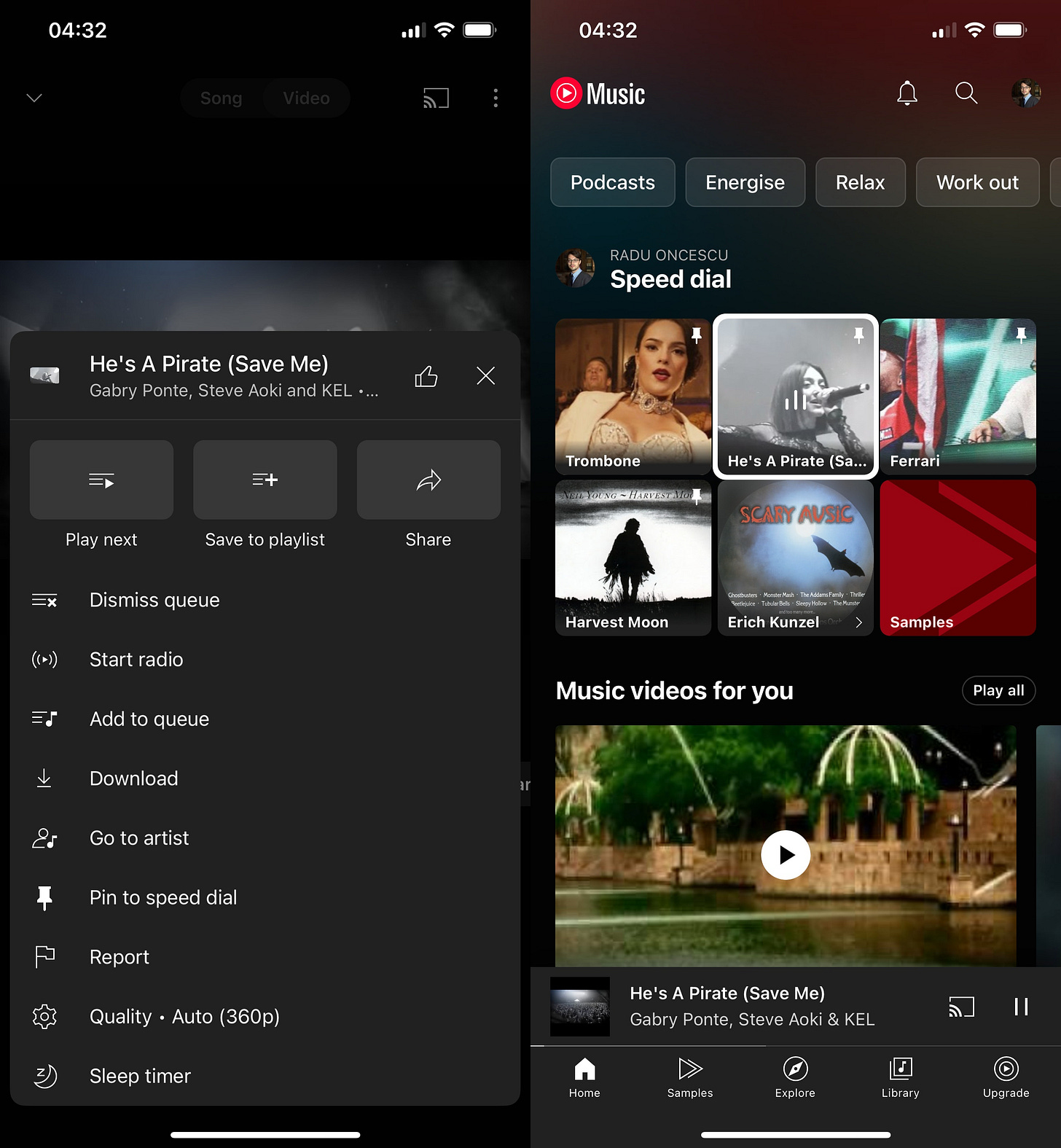Open the He's A Pirate speed dial tile
This screenshot has width=1061, height=1148.
[796, 397]
